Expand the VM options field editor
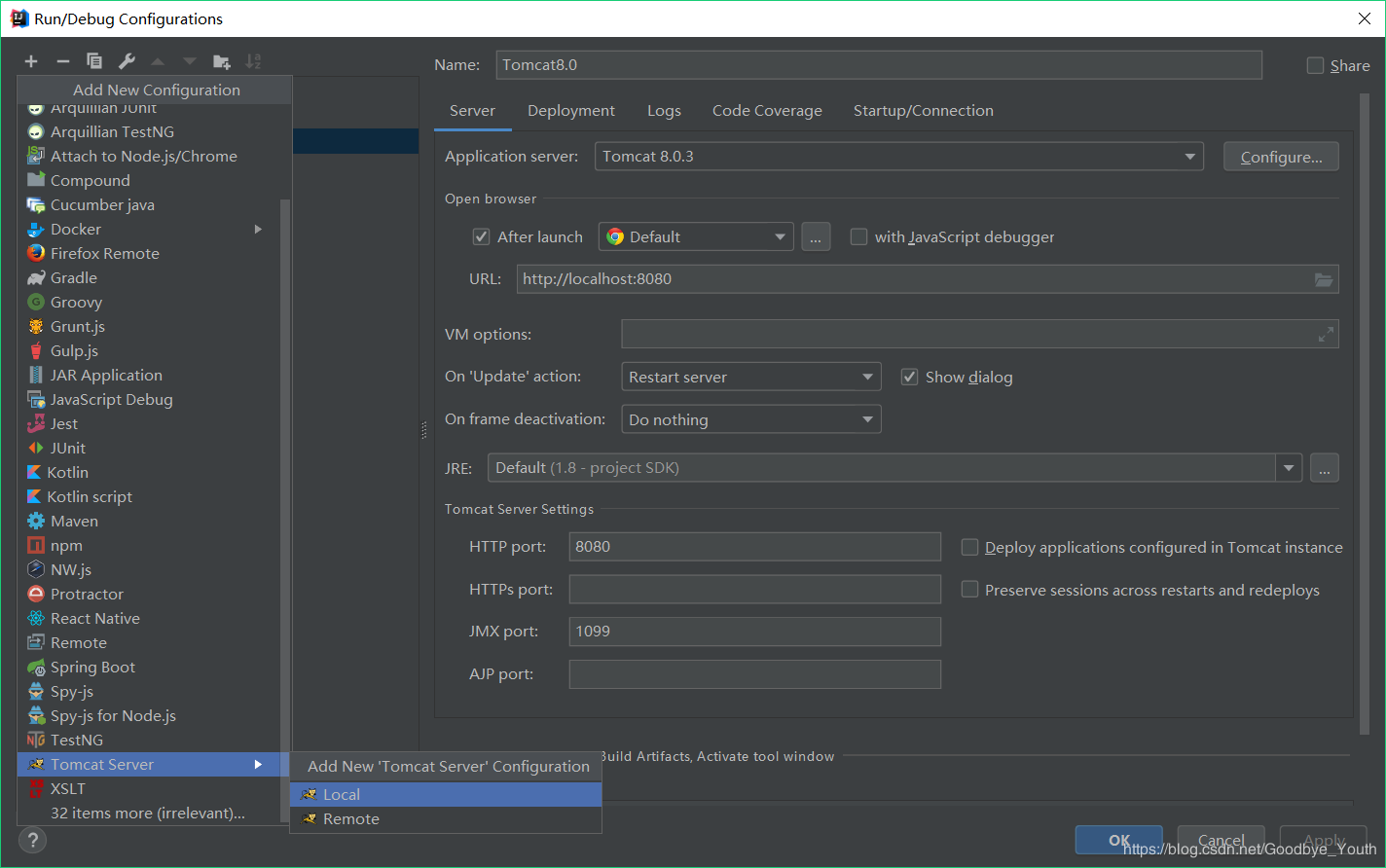This screenshot has width=1386, height=868. click(1326, 335)
